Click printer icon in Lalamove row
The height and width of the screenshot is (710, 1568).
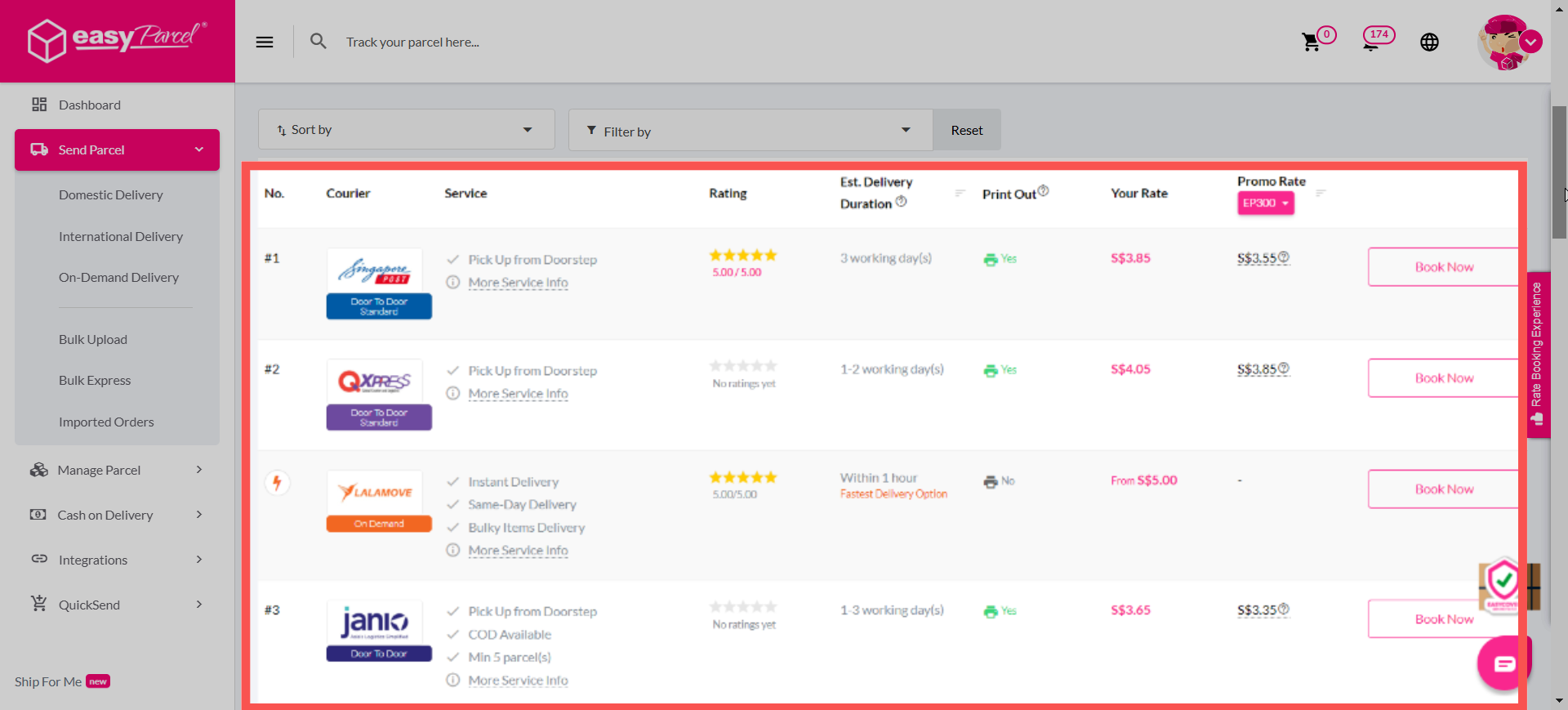coord(991,481)
